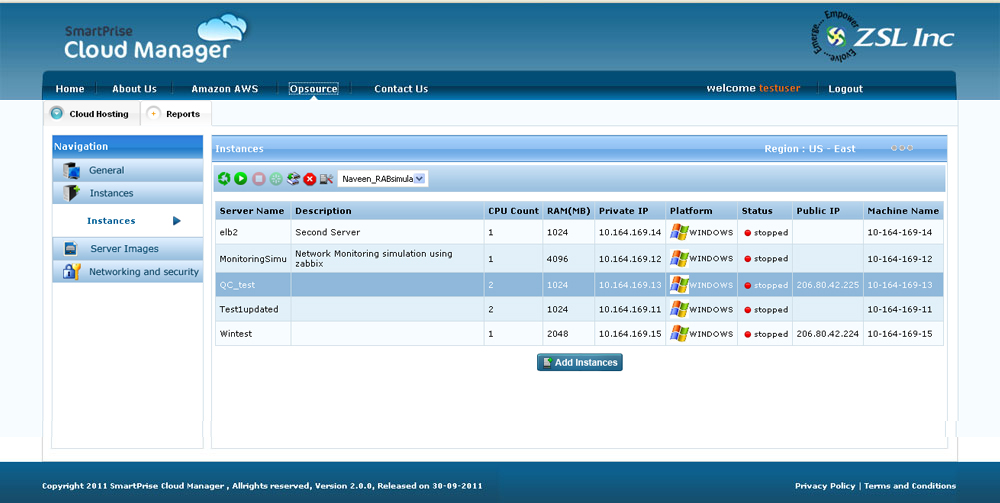Select the Instances sub-item with arrow

111,221
